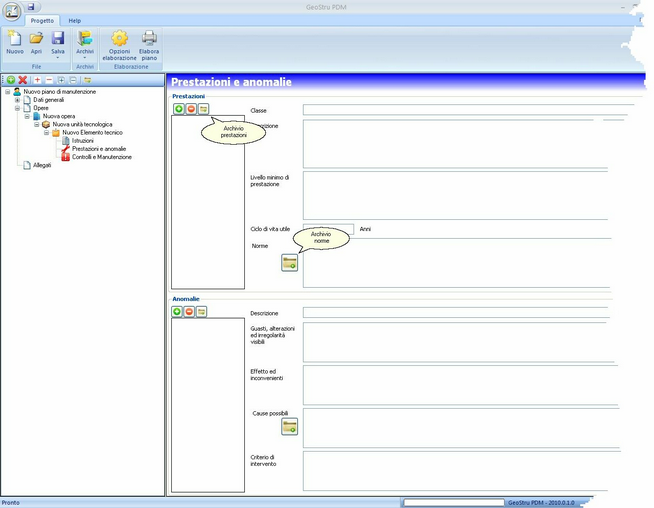The width and height of the screenshot is (654, 508).
Task: Switch to the Progetto ribbon tab
Action: click(42, 20)
